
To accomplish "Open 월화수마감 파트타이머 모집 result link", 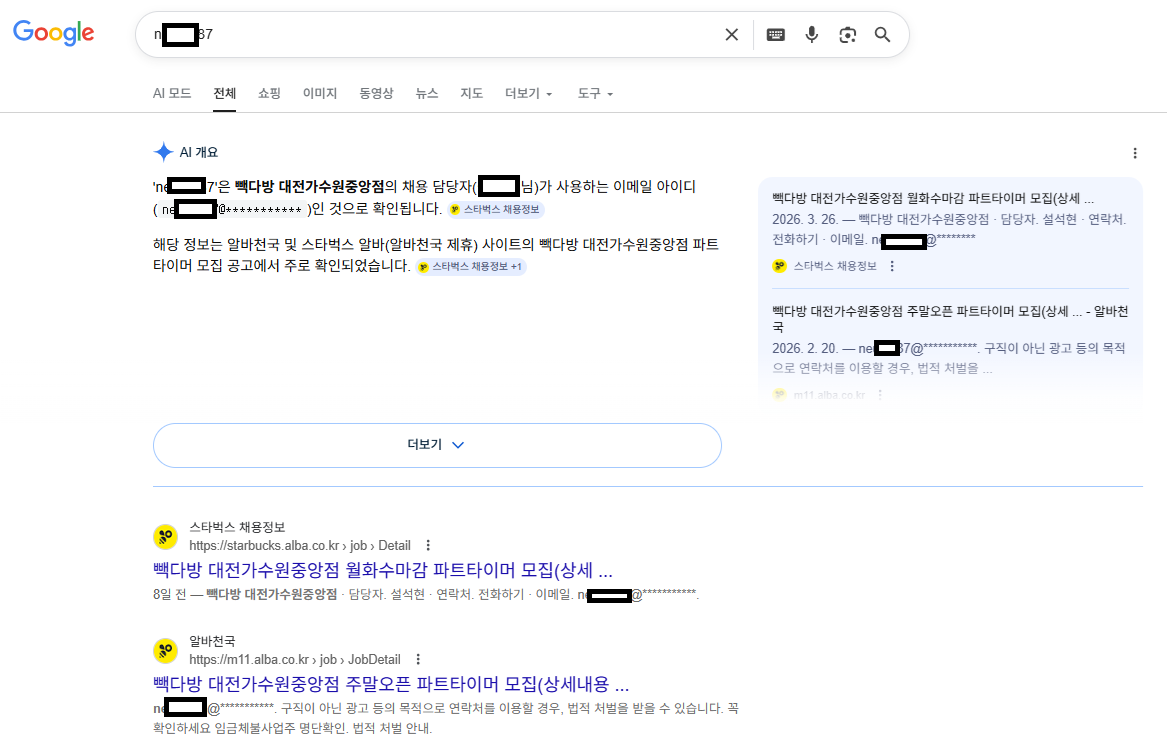I will click(x=382, y=571).
